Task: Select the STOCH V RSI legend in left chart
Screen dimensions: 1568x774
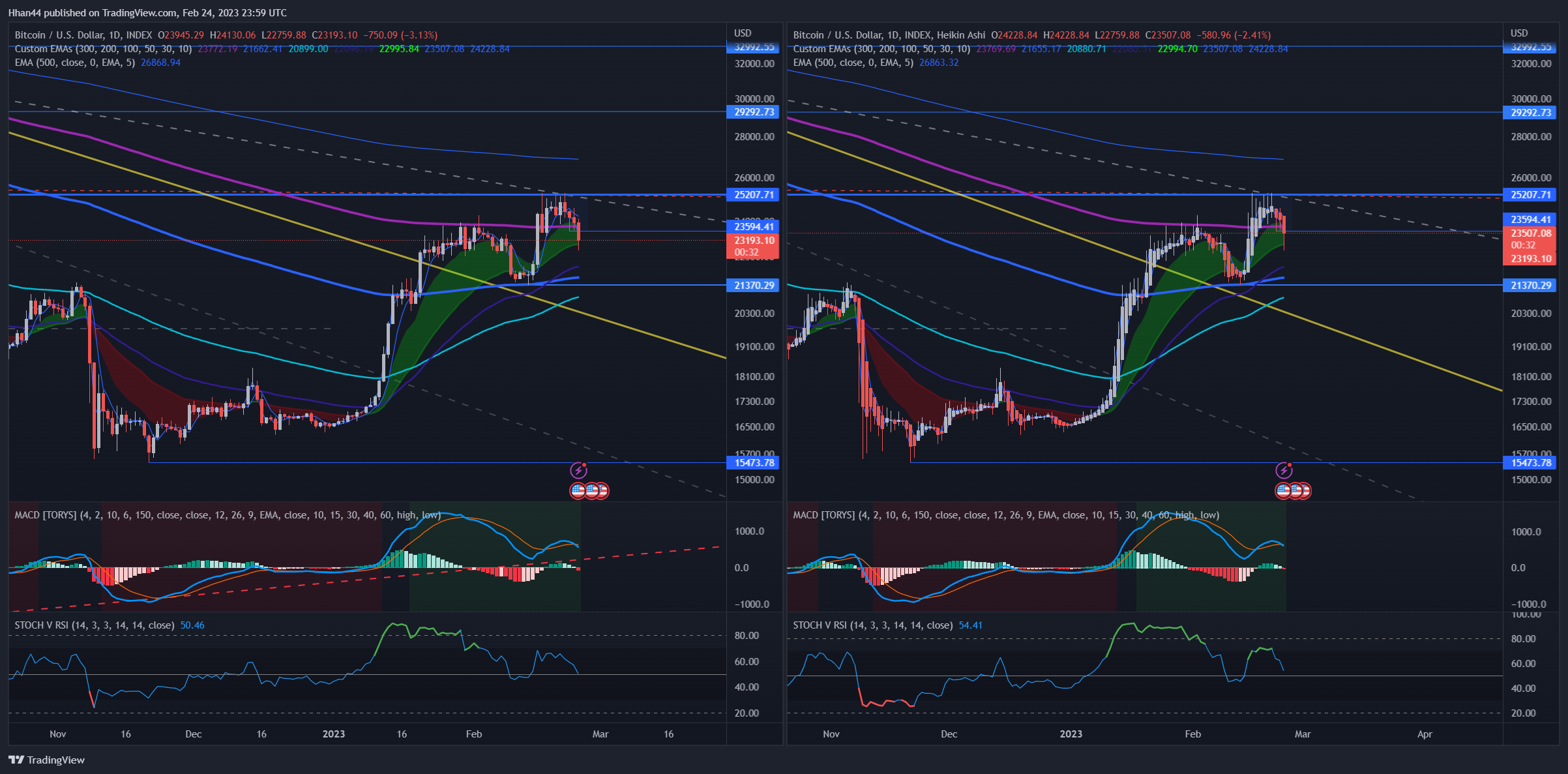Action: [95, 625]
